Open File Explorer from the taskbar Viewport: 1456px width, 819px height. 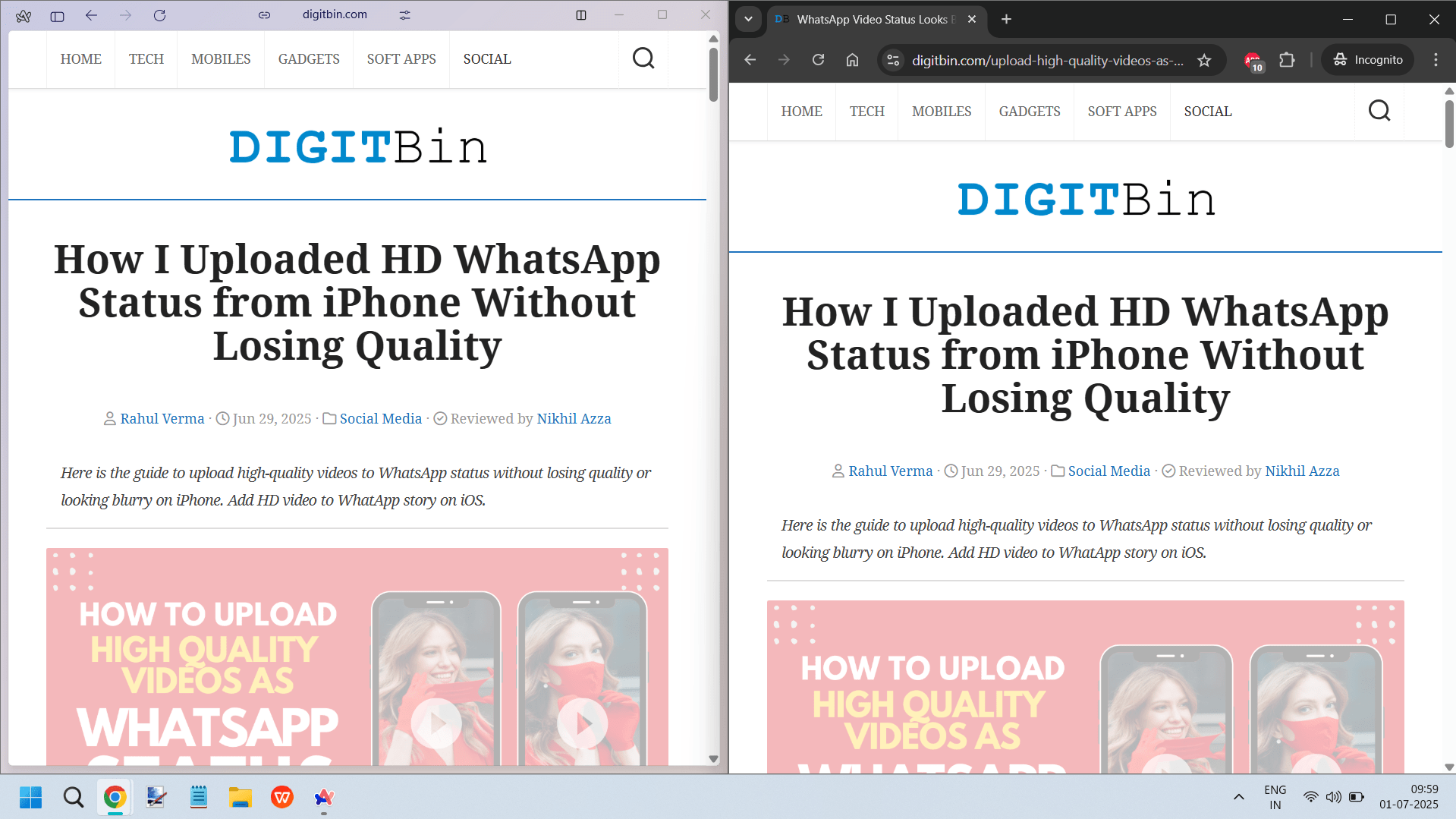(240, 797)
